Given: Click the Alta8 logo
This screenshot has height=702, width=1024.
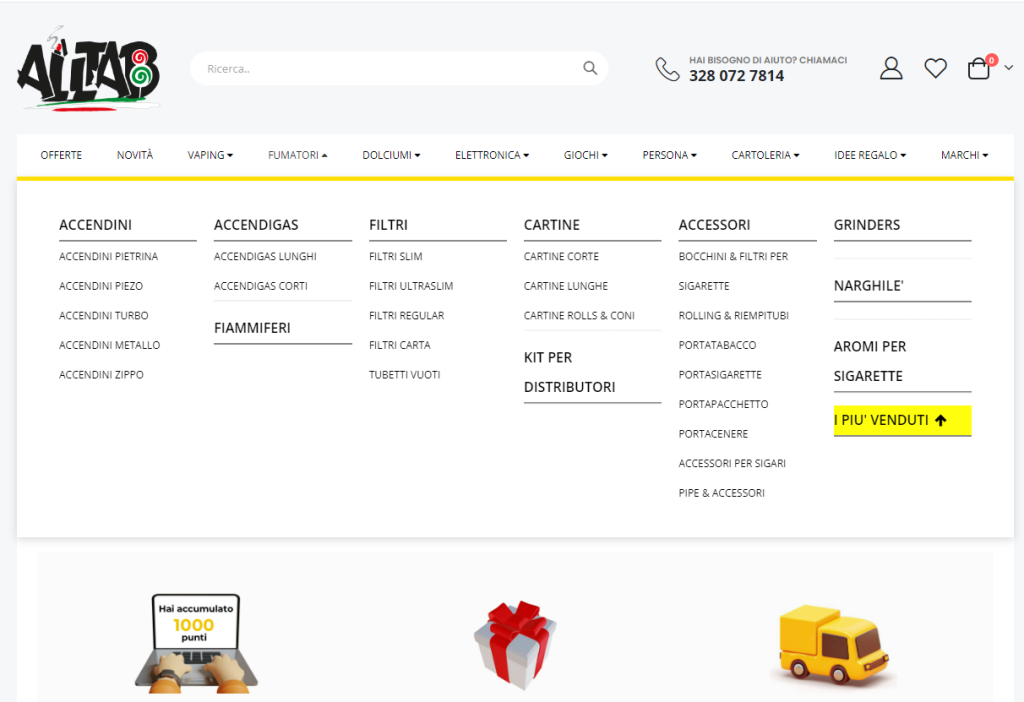Looking at the screenshot, I should [88, 69].
